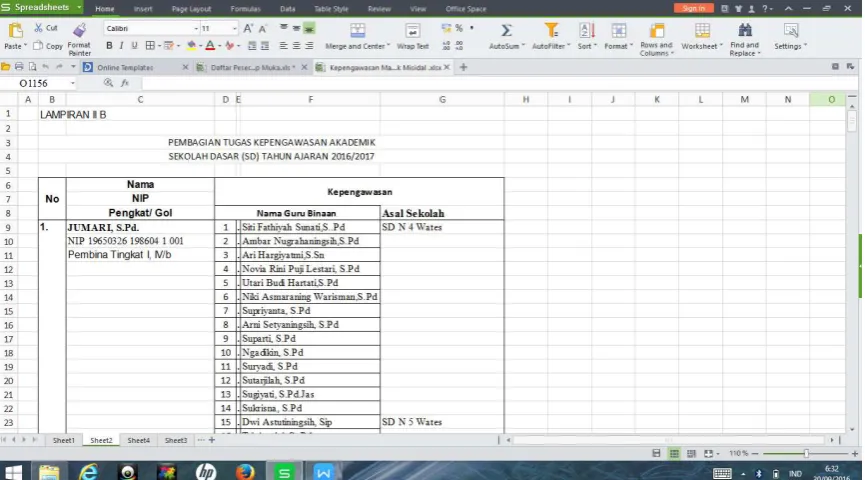
Task: Click the print preview icon
Action: (x=32, y=67)
